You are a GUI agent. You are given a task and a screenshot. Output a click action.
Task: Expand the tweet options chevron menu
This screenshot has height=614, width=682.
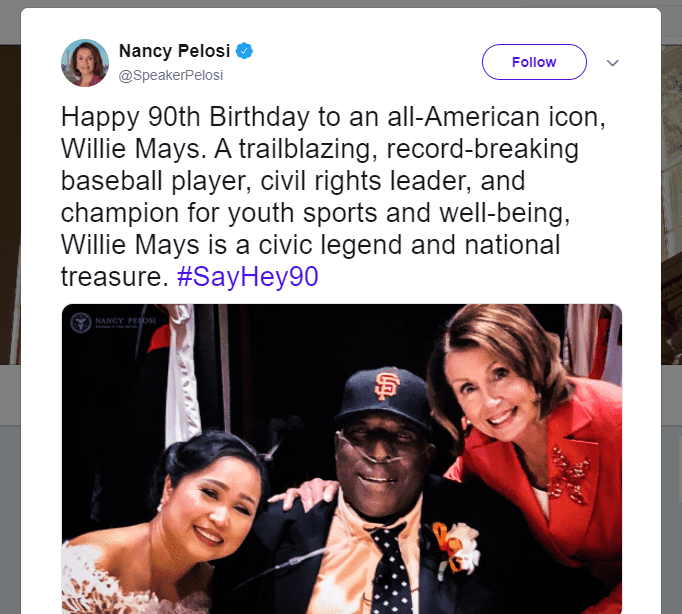tap(613, 62)
